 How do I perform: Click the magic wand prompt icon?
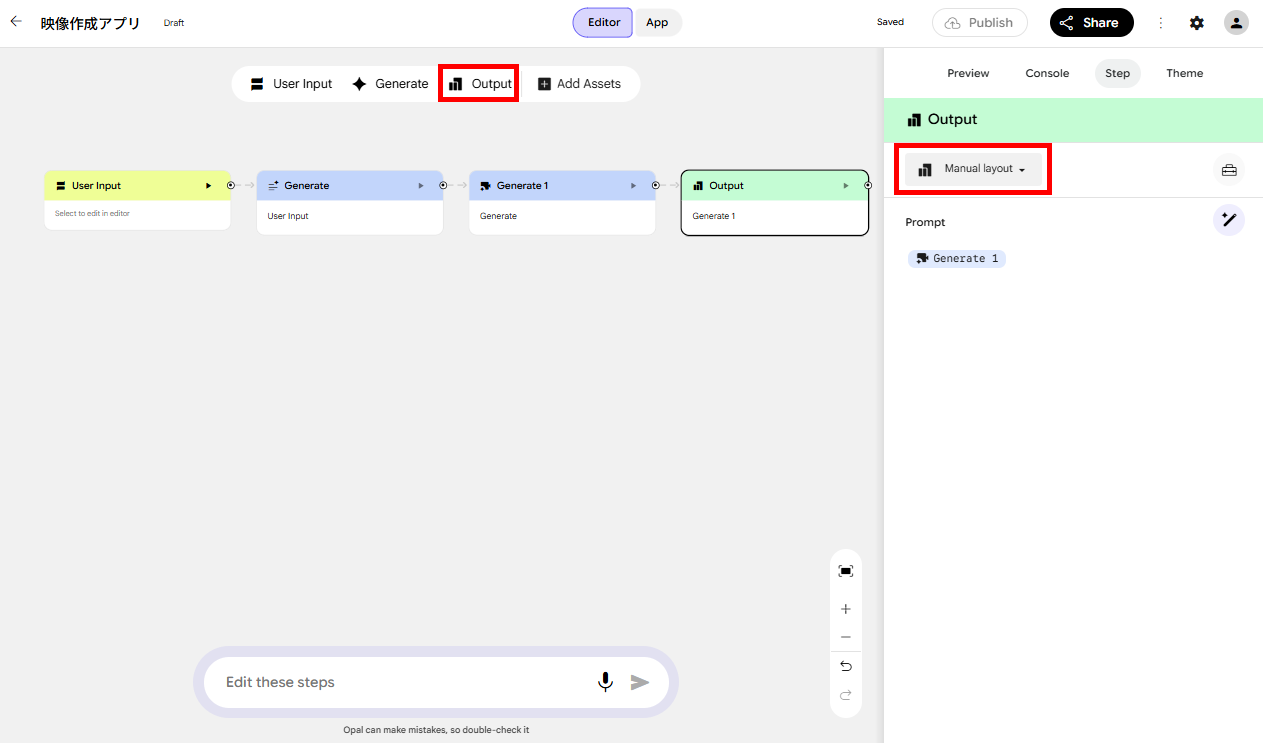click(x=1229, y=220)
